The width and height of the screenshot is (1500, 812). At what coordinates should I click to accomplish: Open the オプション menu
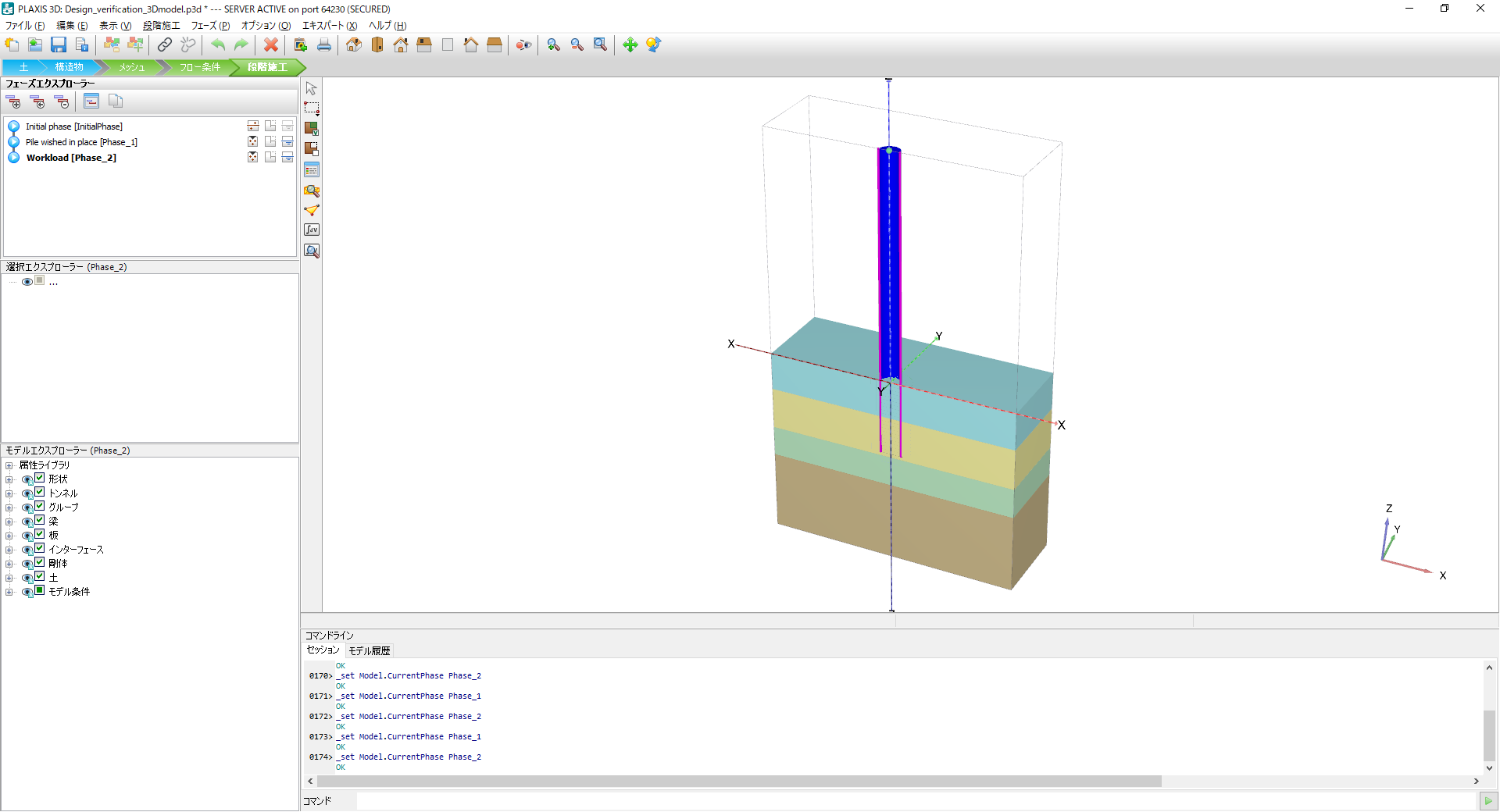pos(266,26)
